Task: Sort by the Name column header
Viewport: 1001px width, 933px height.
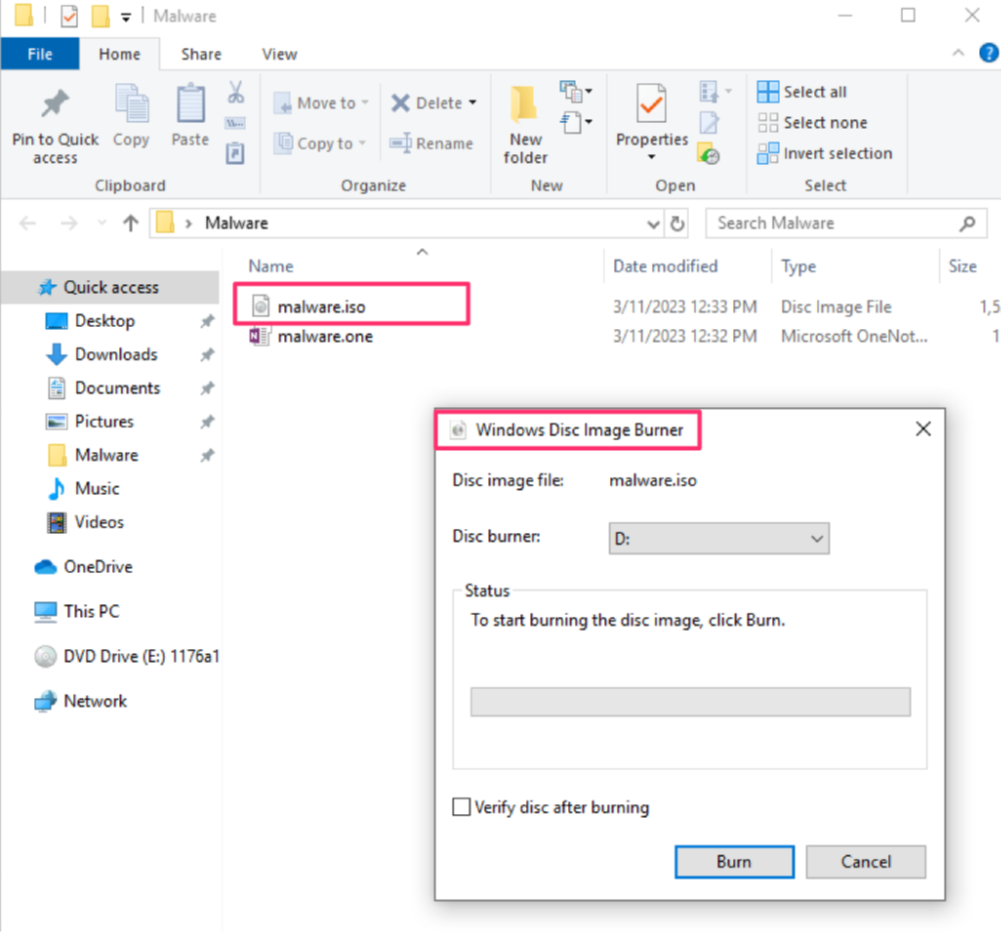Action: click(271, 266)
